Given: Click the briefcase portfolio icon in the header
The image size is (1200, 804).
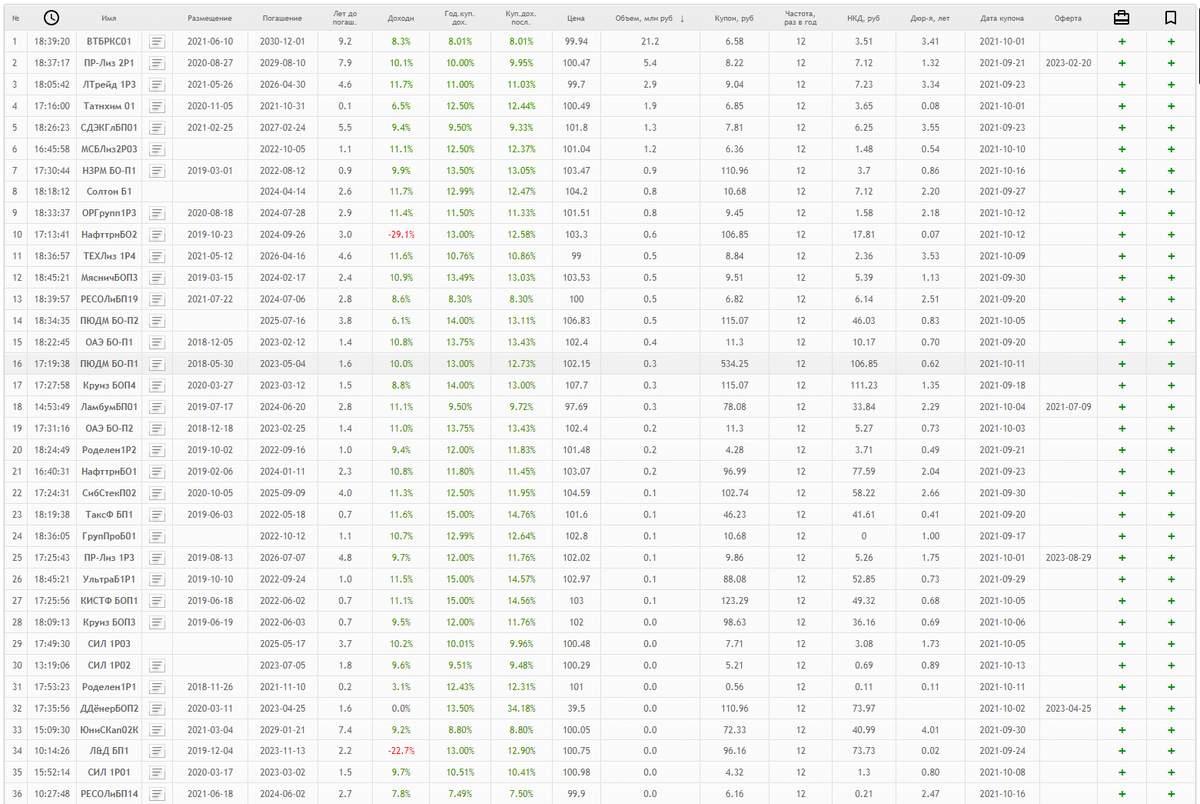Looking at the screenshot, I should click(x=1122, y=18).
